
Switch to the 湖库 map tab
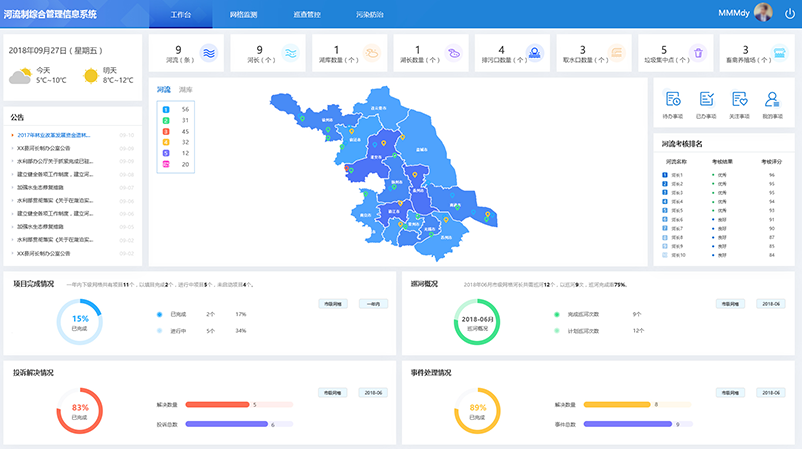(x=186, y=90)
